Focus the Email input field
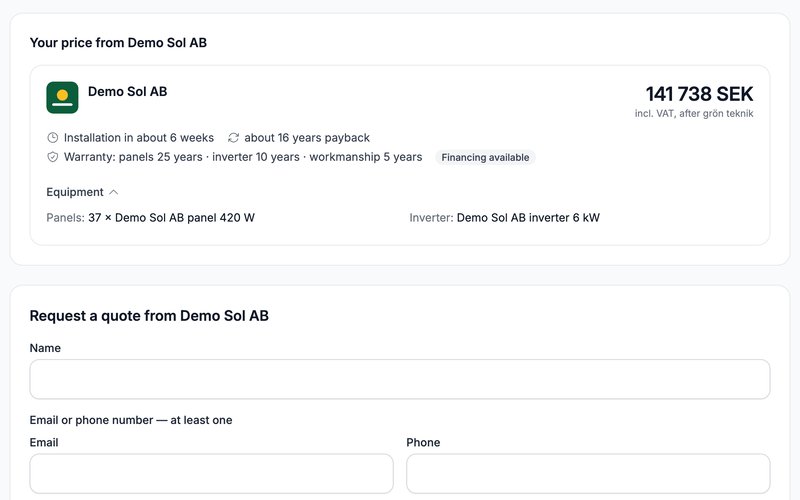 coord(211,473)
